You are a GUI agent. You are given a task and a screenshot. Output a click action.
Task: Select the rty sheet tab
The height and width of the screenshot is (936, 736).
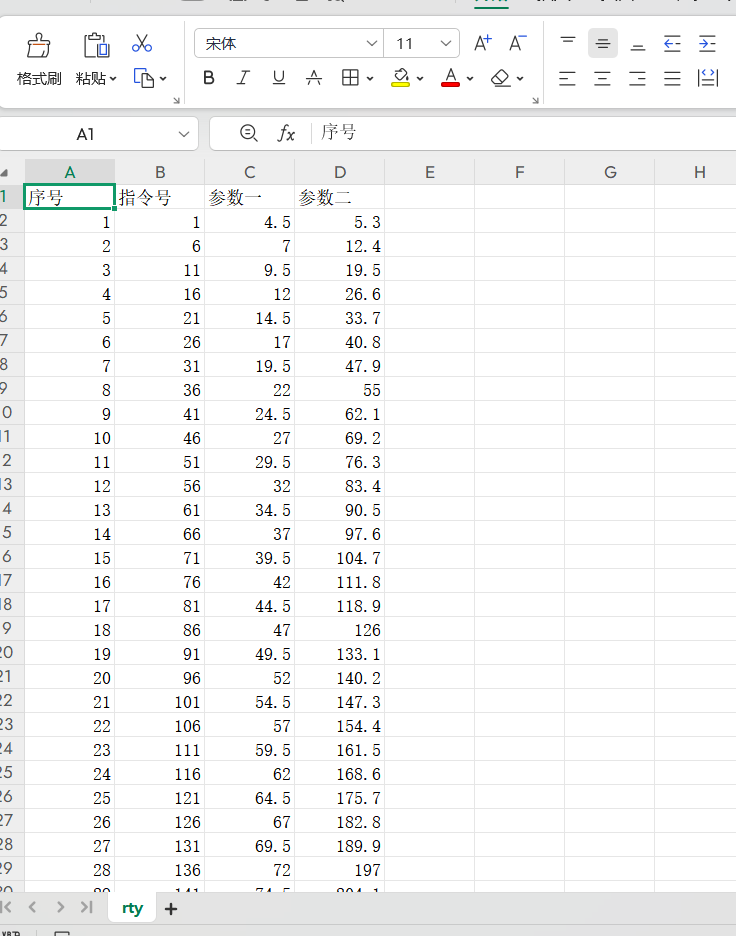pos(132,908)
